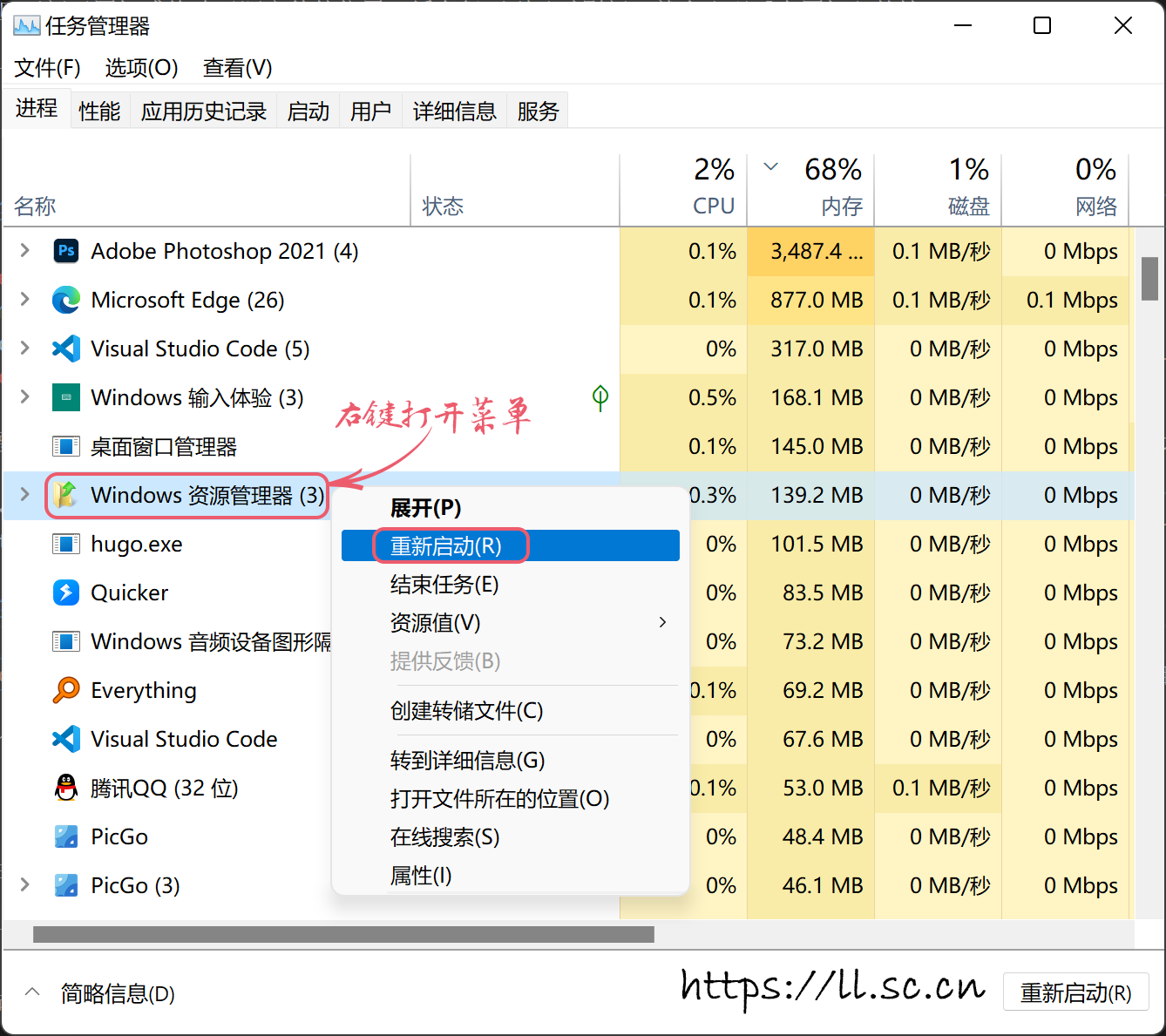Sort by the 状态 column header
The image size is (1166, 1036).
pyautogui.click(x=515, y=191)
